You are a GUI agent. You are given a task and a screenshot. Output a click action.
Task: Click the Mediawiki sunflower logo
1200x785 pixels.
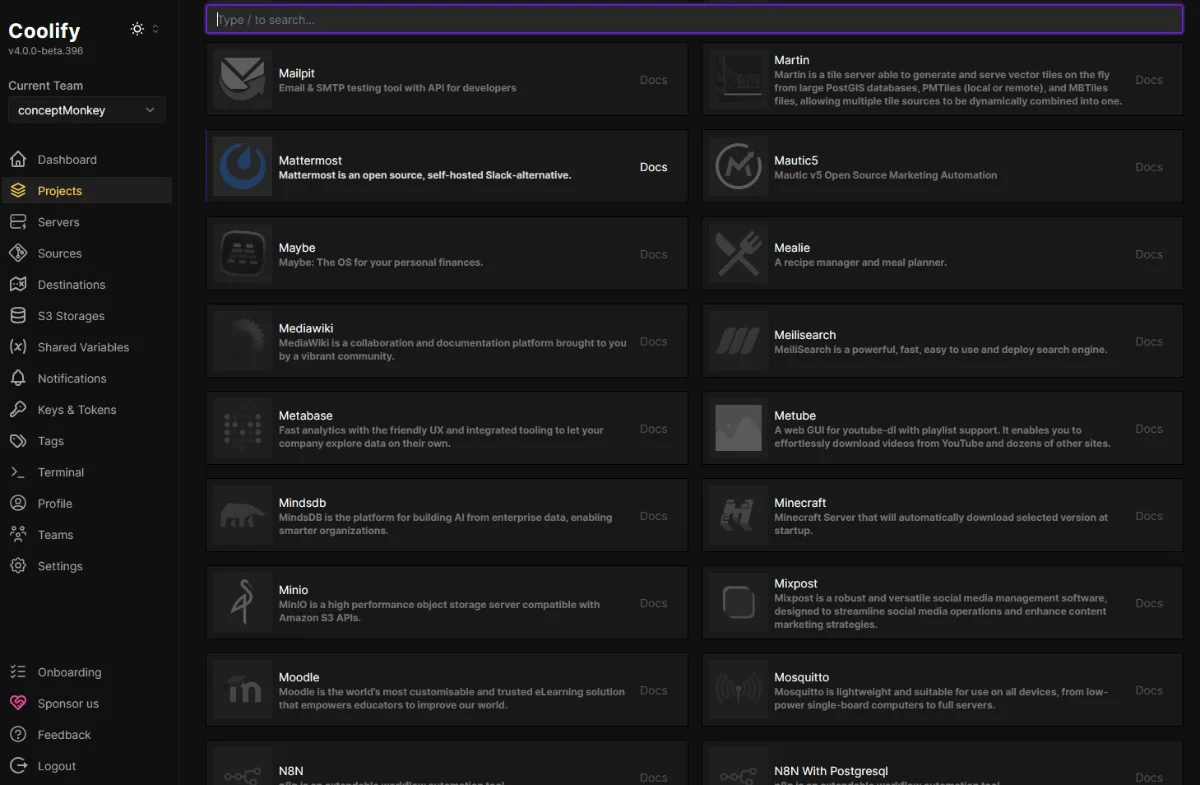coord(242,341)
